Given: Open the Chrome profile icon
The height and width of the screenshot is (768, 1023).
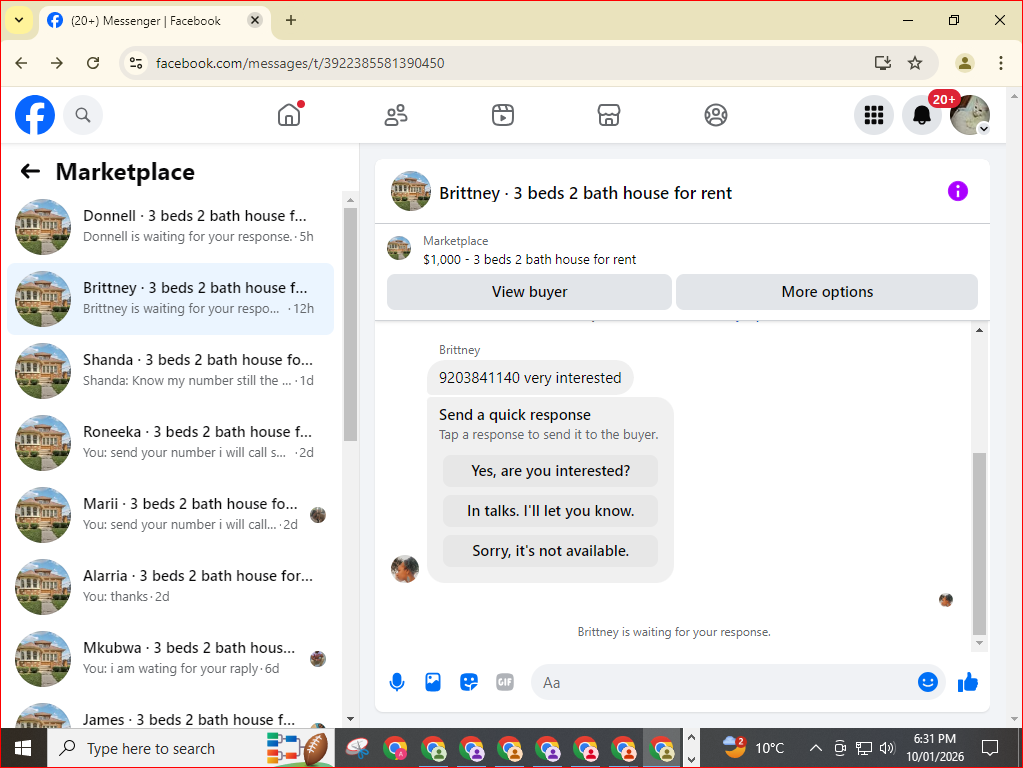Looking at the screenshot, I should point(964,63).
